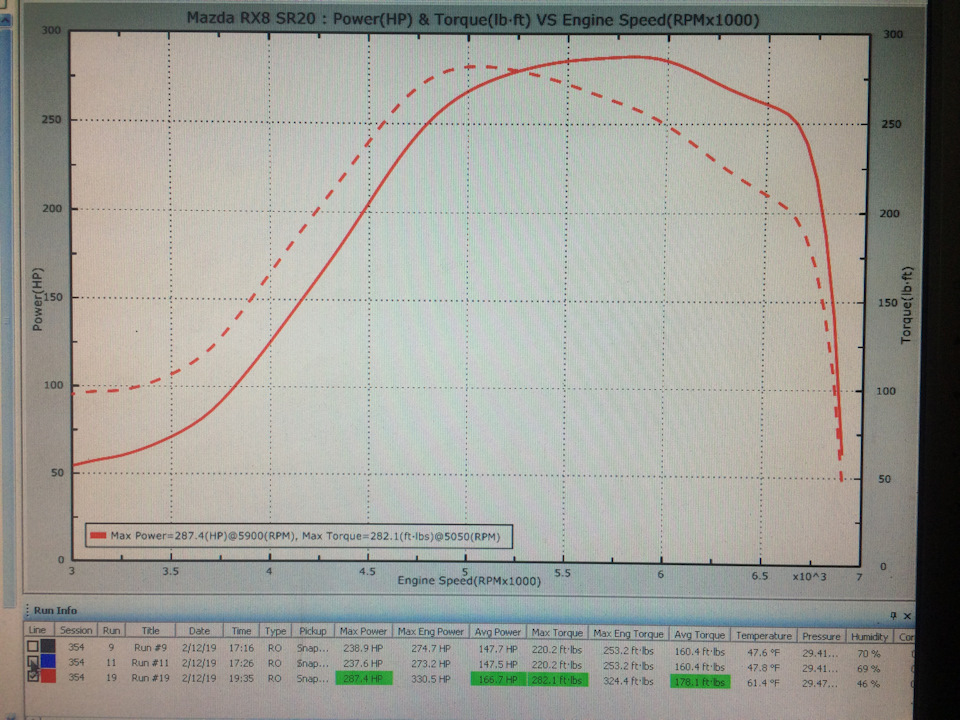The width and height of the screenshot is (960, 720).
Task: Sort runs by the Max Eng Power header
Action: [430, 631]
